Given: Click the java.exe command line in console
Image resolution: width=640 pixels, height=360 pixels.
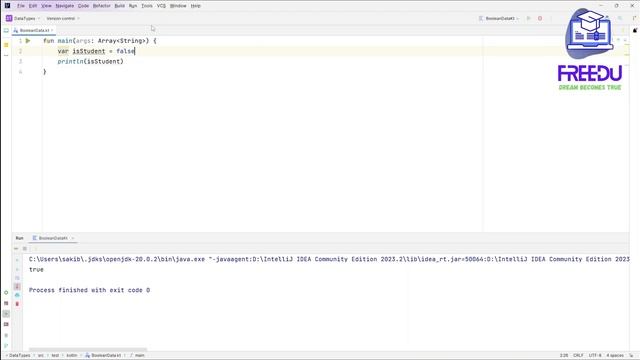Looking at the screenshot, I should tap(329, 259).
